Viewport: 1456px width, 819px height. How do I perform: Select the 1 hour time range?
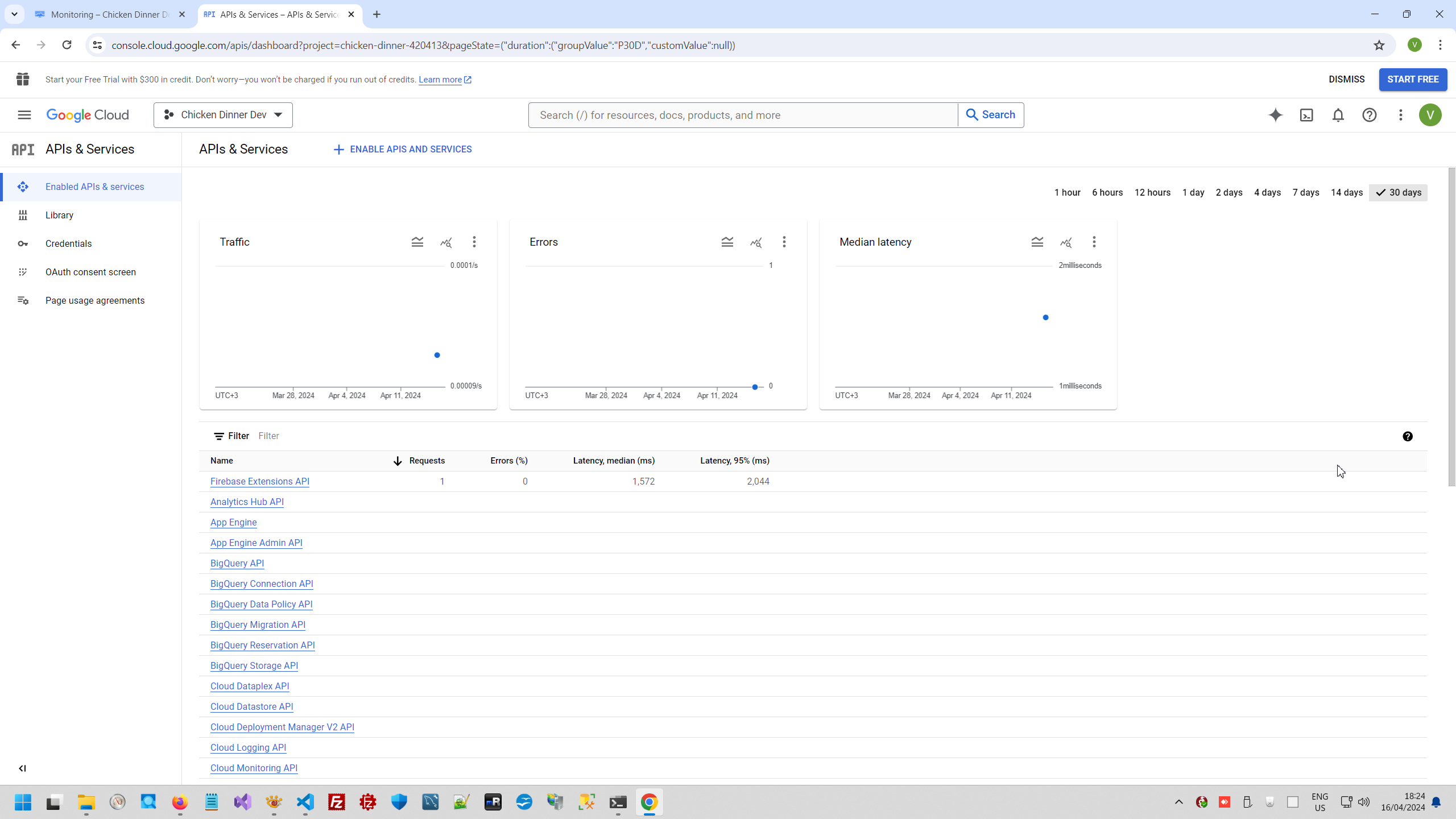[1067, 192]
